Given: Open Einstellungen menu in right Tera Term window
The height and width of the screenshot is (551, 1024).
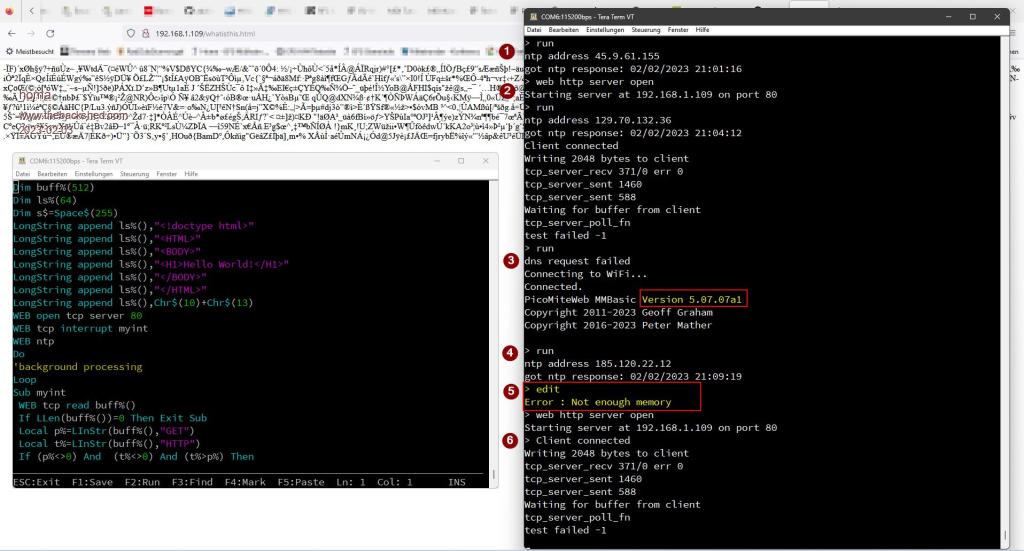Looking at the screenshot, I should [606, 30].
